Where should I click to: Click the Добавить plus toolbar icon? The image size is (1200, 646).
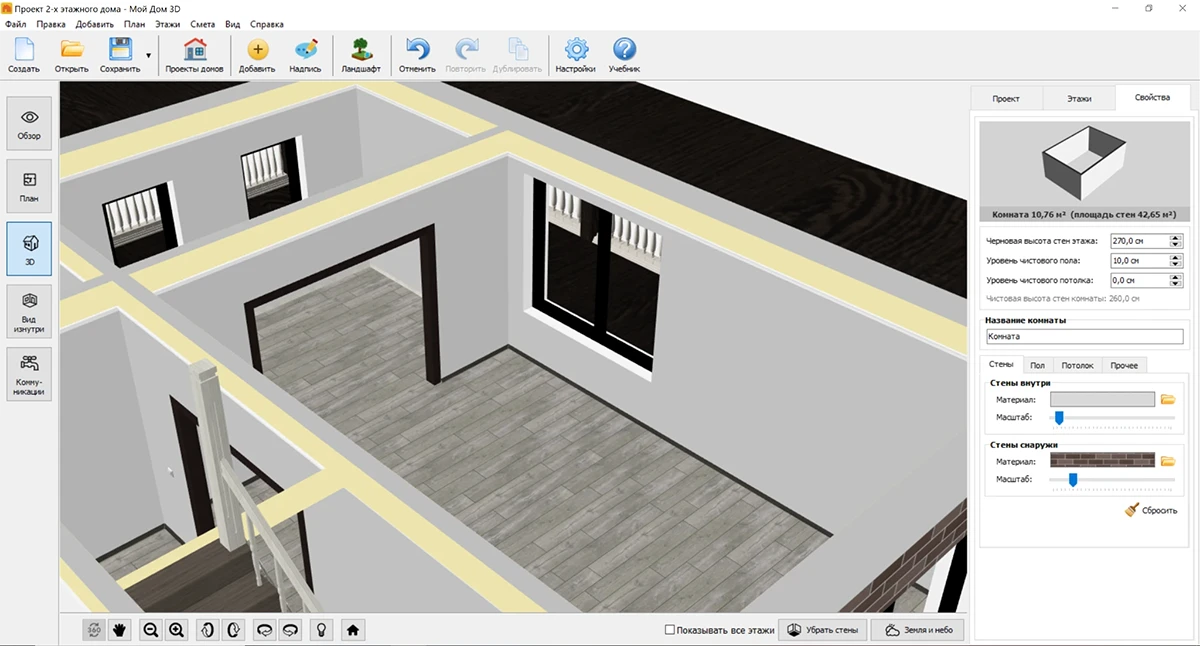point(257,55)
